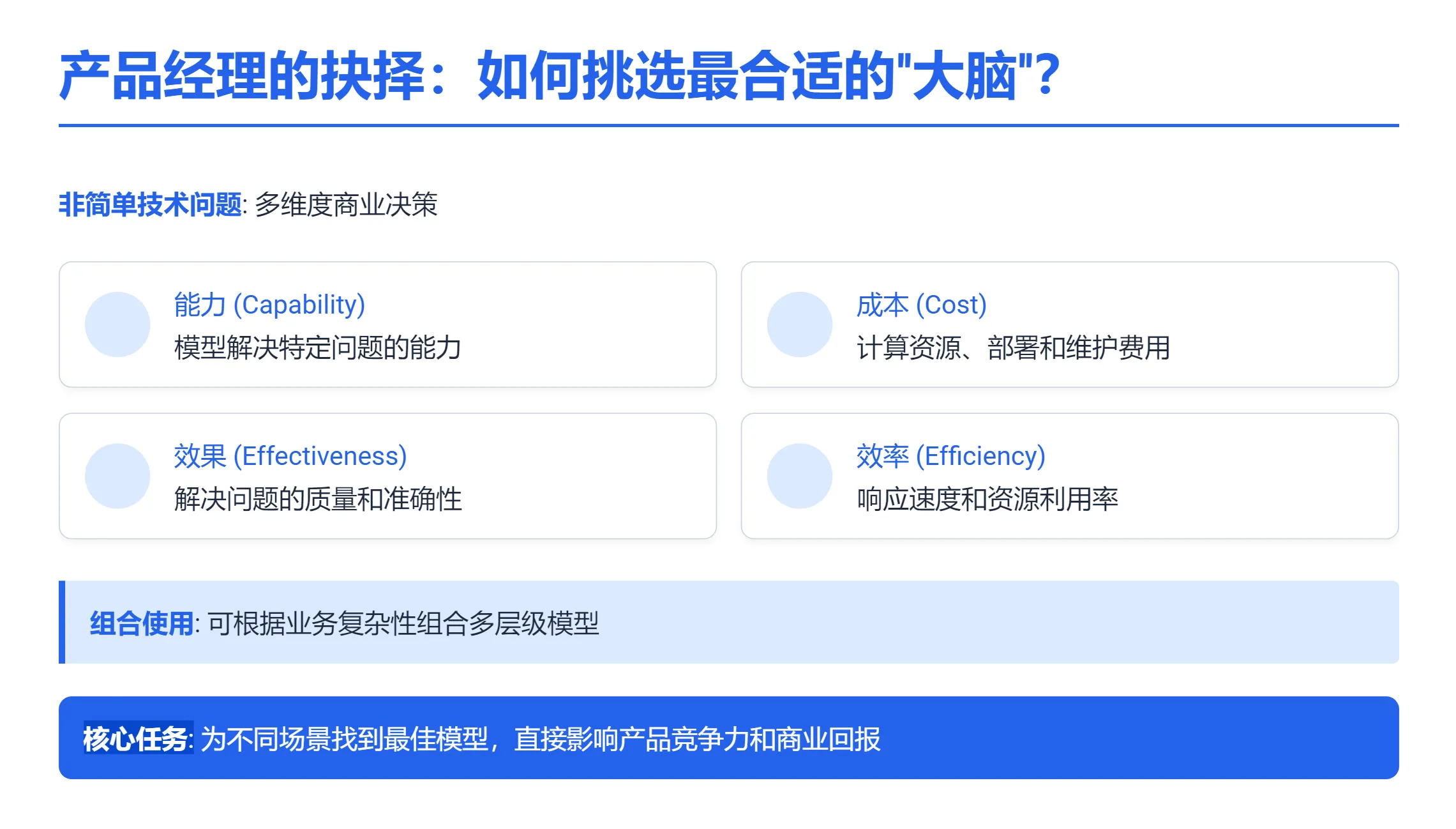This screenshot has width=1456, height=829.
Task: Click the 非简单技术问题 bold text
Action: pyautogui.click(x=150, y=204)
